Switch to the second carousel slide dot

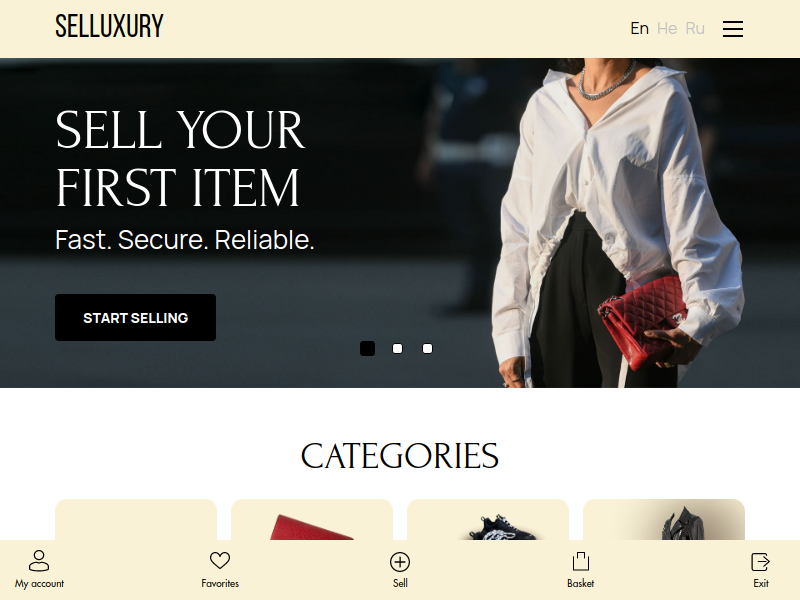pyautogui.click(x=397, y=348)
